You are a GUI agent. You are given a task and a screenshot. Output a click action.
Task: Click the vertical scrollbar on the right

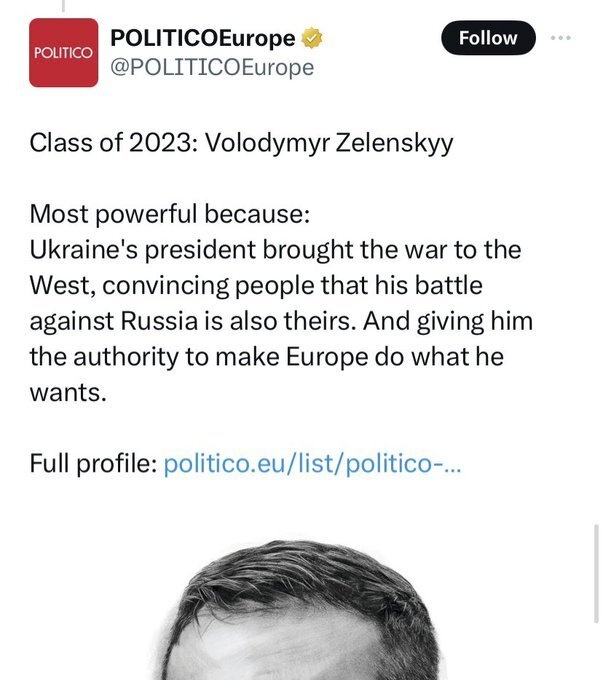pos(596,574)
